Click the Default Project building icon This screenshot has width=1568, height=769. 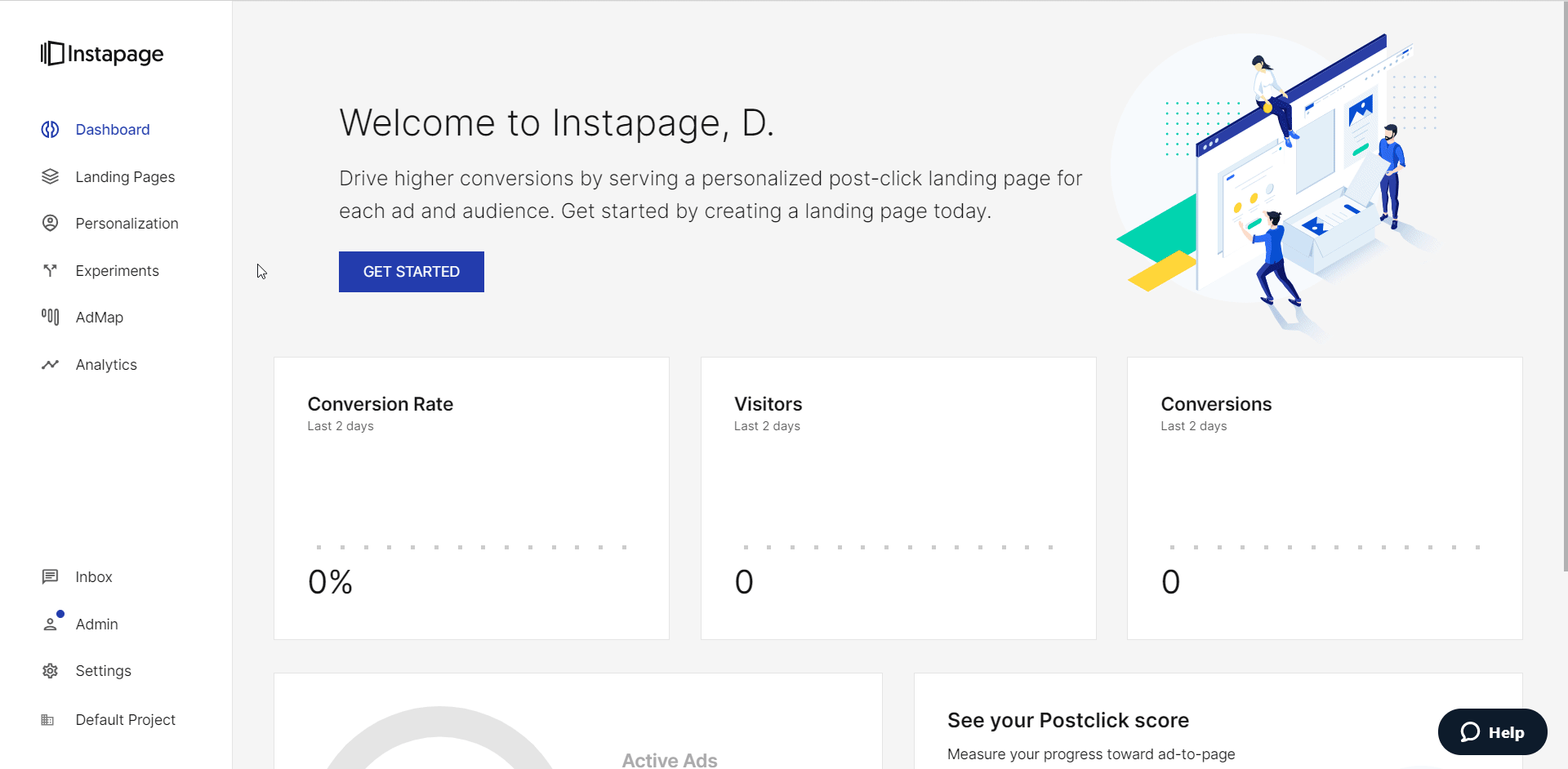click(47, 720)
